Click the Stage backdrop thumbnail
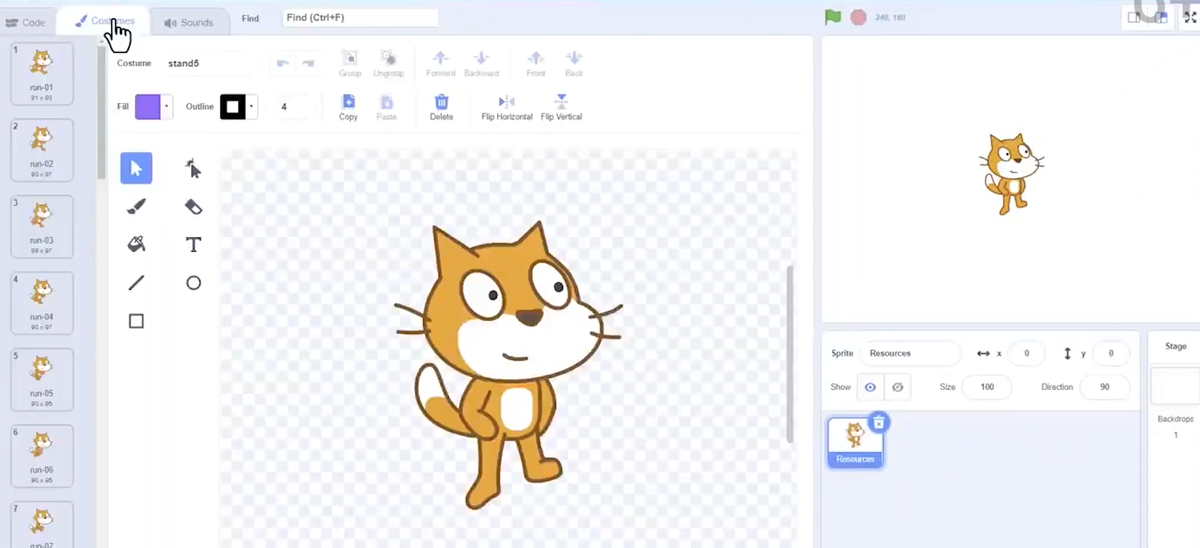Viewport: 1200px width, 548px height. (x=1175, y=386)
